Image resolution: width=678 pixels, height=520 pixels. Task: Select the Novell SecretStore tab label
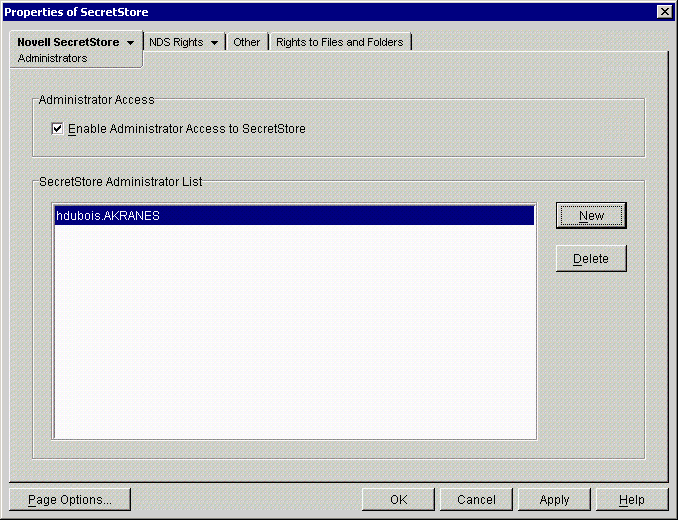pos(68,42)
